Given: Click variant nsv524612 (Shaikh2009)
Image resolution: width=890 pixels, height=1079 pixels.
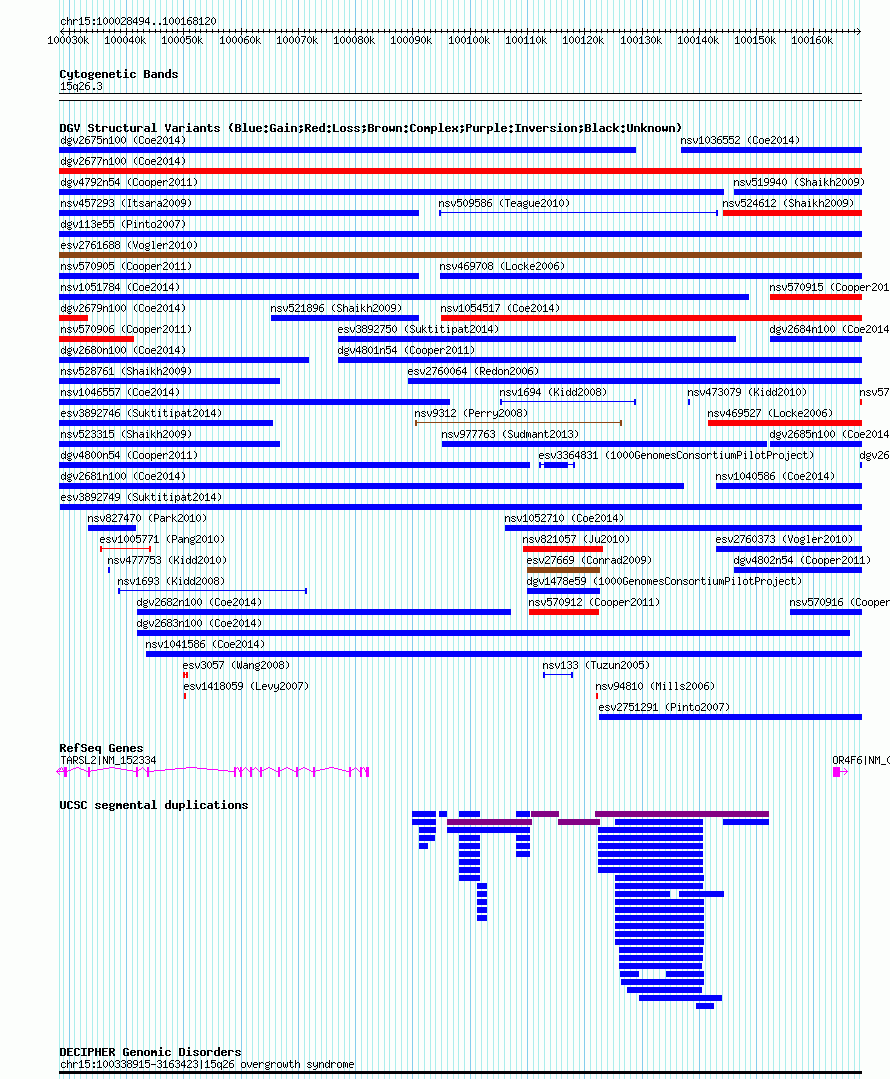Looking at the screenshot, I should coord(788,204).
